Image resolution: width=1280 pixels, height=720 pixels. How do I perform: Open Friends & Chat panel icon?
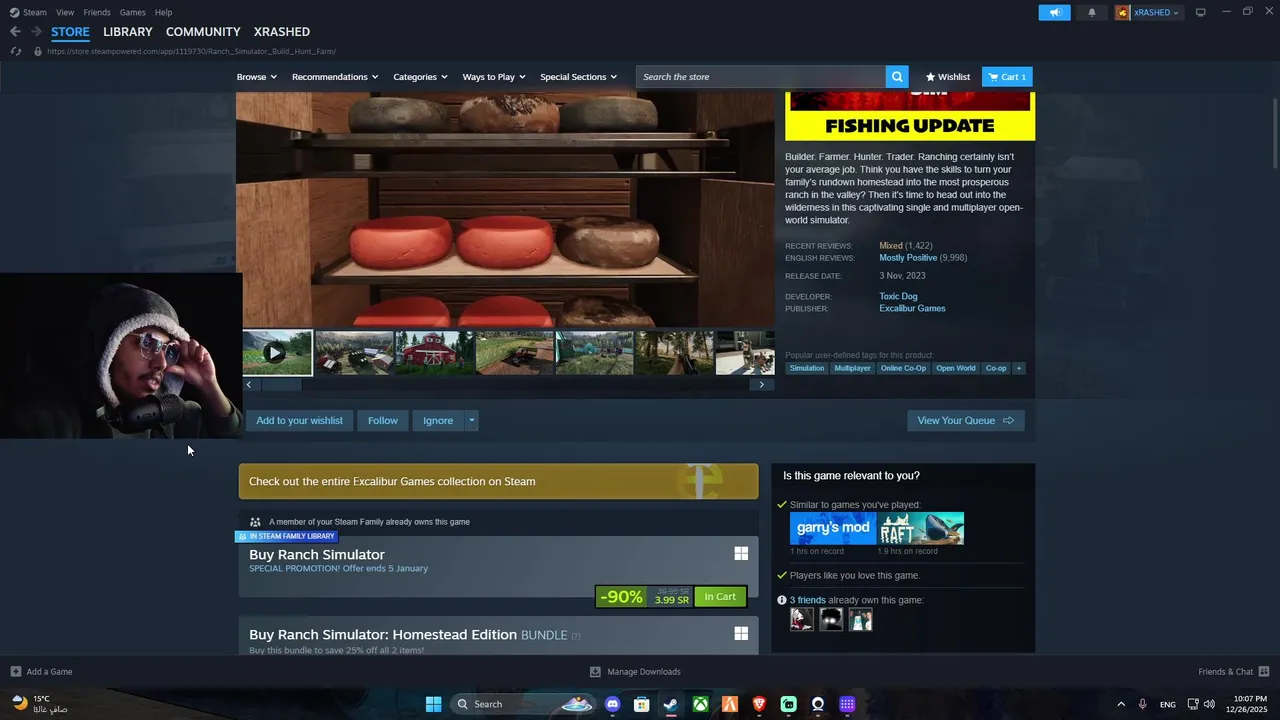click(1263, 671)
